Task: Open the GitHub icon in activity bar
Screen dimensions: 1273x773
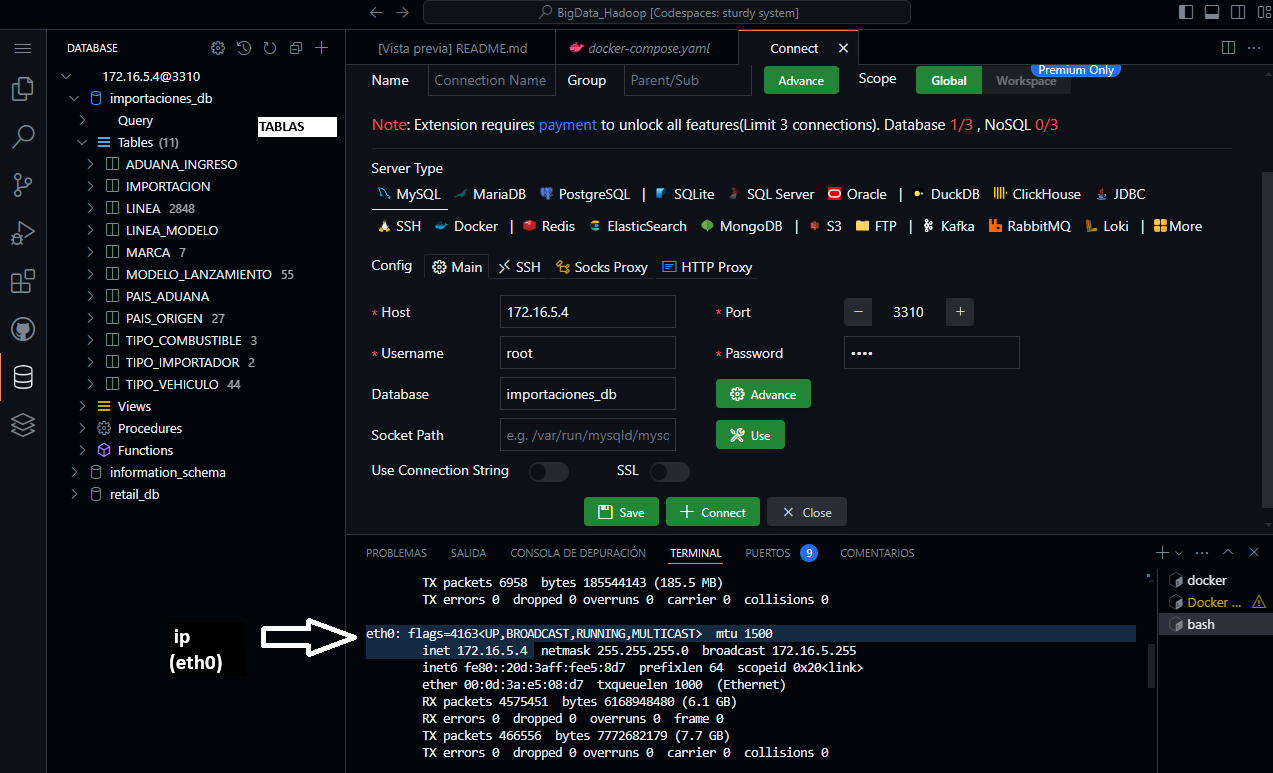Action: tap(22, 329)
